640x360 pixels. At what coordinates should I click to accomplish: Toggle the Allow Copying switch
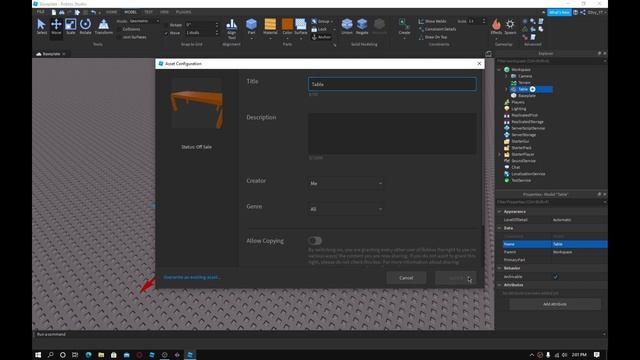[315, 241]
